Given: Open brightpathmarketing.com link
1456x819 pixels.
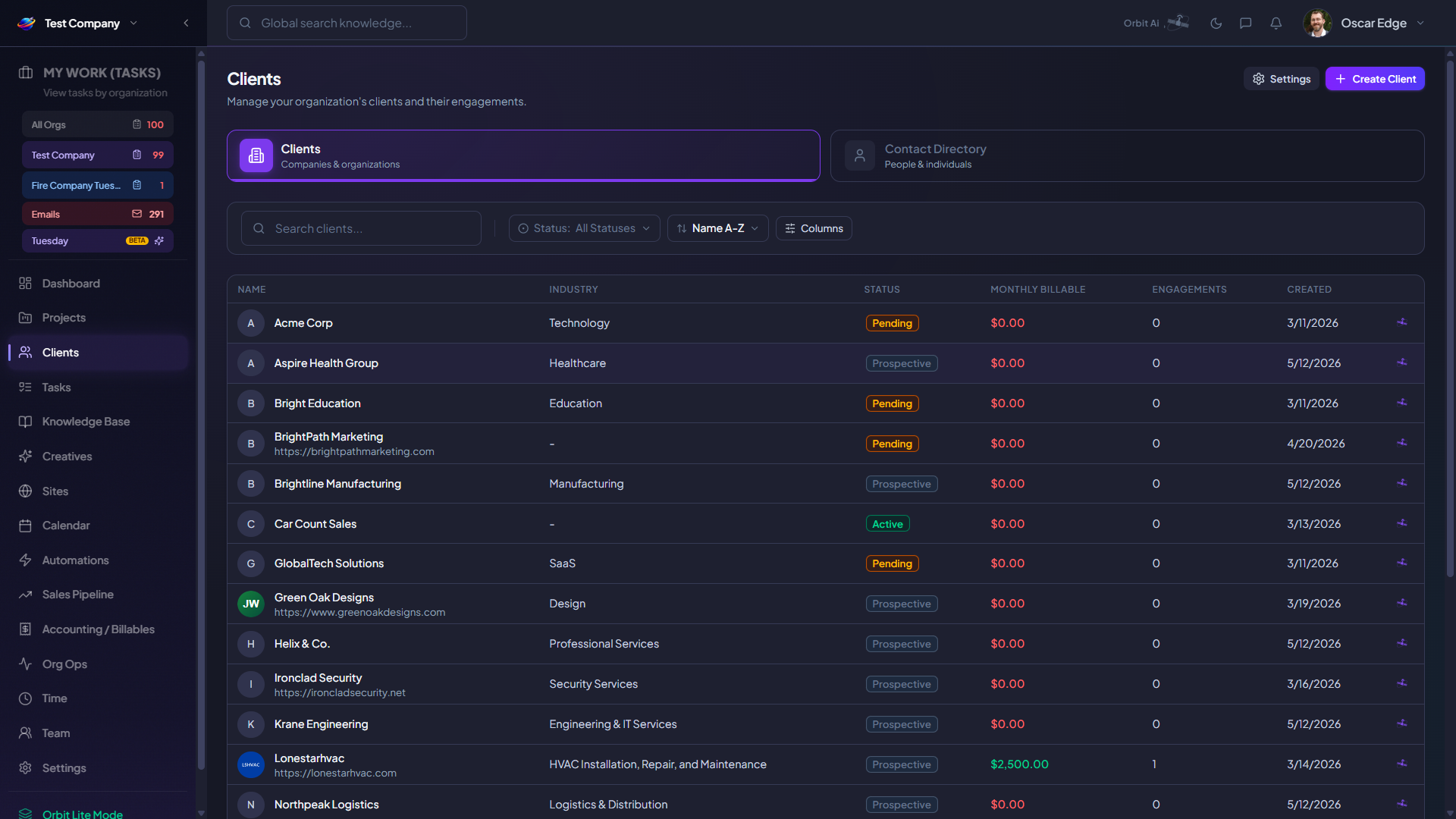Looking at the screenshot, I should pyautogui.click(x=354, y=451).
